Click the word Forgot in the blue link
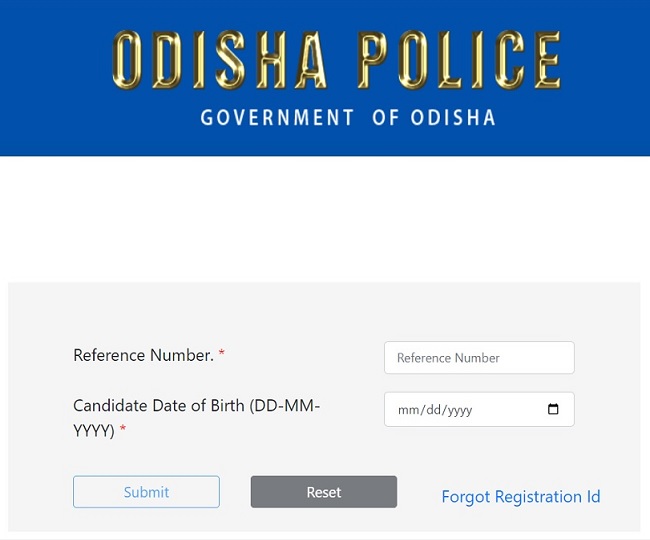 coord(467,497)
